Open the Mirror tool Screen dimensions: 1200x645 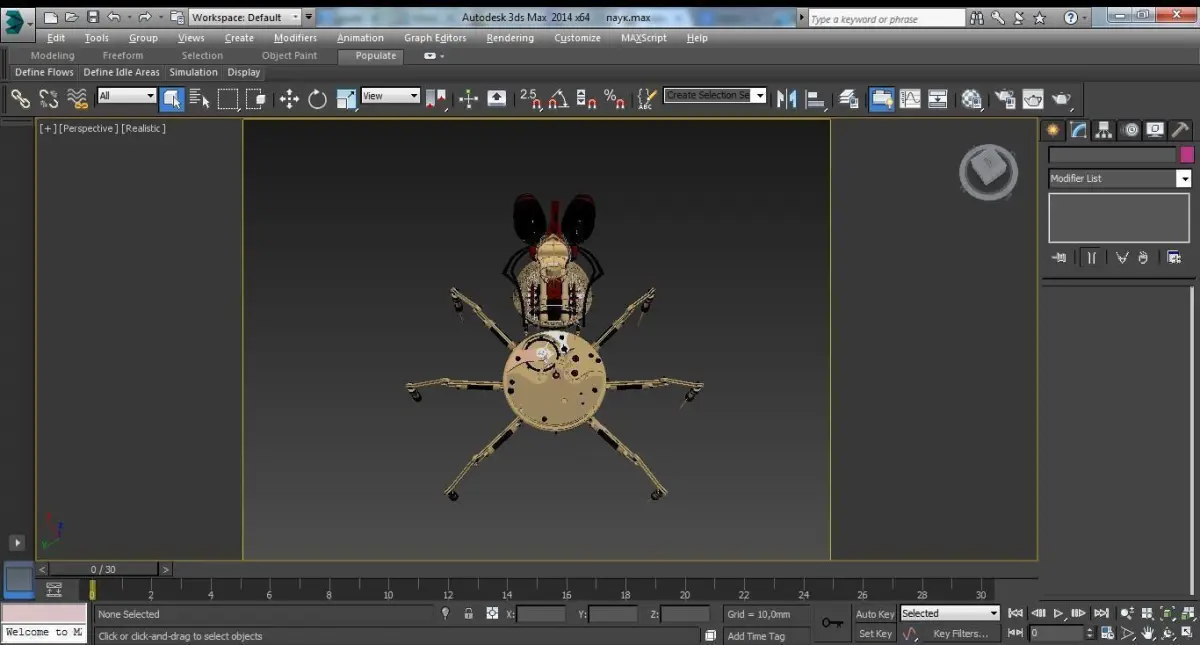(787, 98)
